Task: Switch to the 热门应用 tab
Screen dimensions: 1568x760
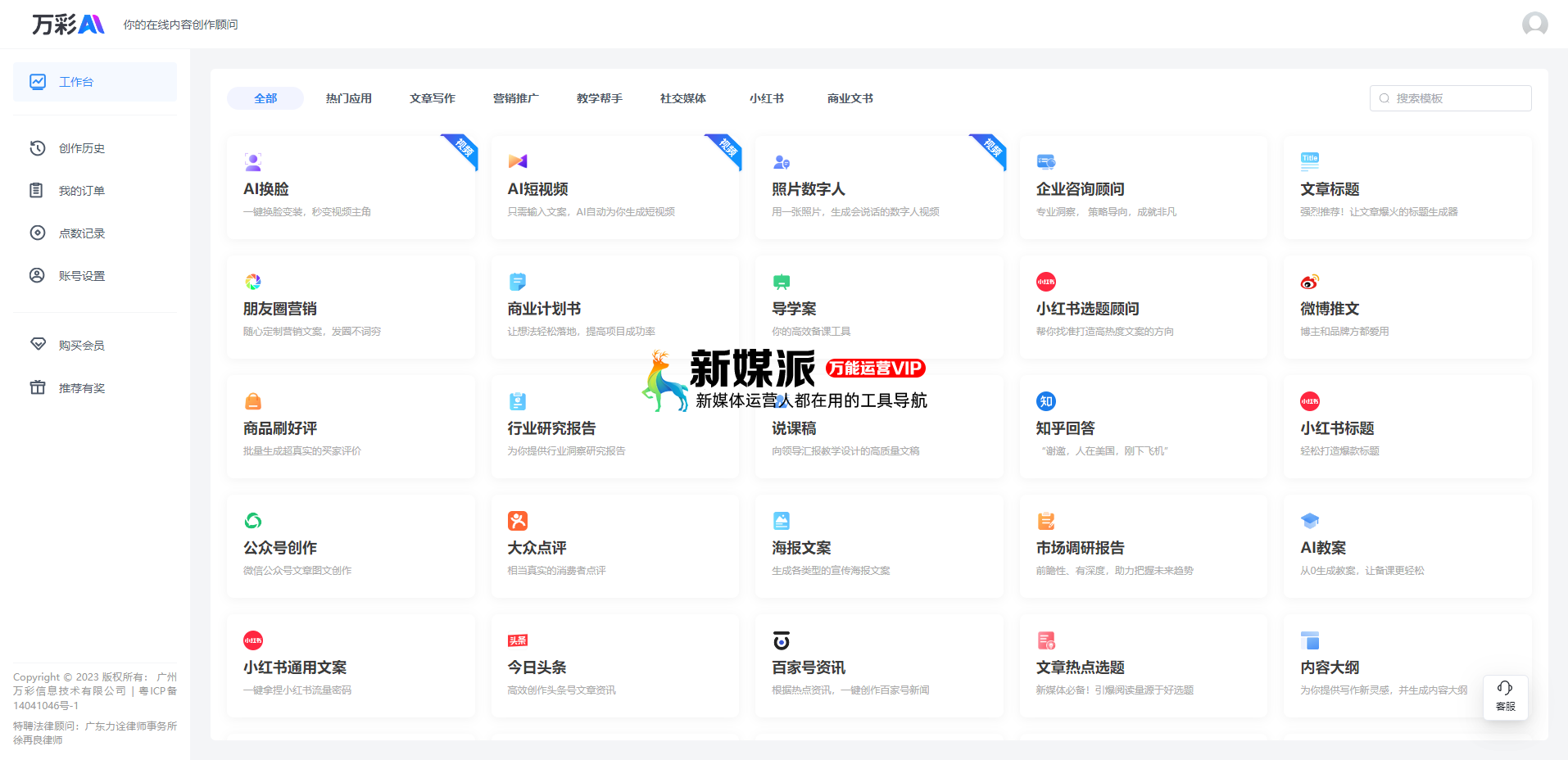Action: click(349, 98)
